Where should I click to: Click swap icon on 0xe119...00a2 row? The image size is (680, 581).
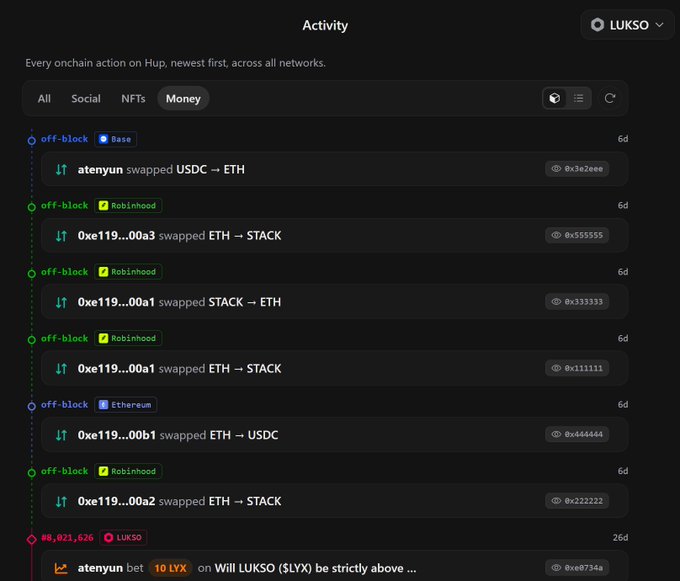61,502
